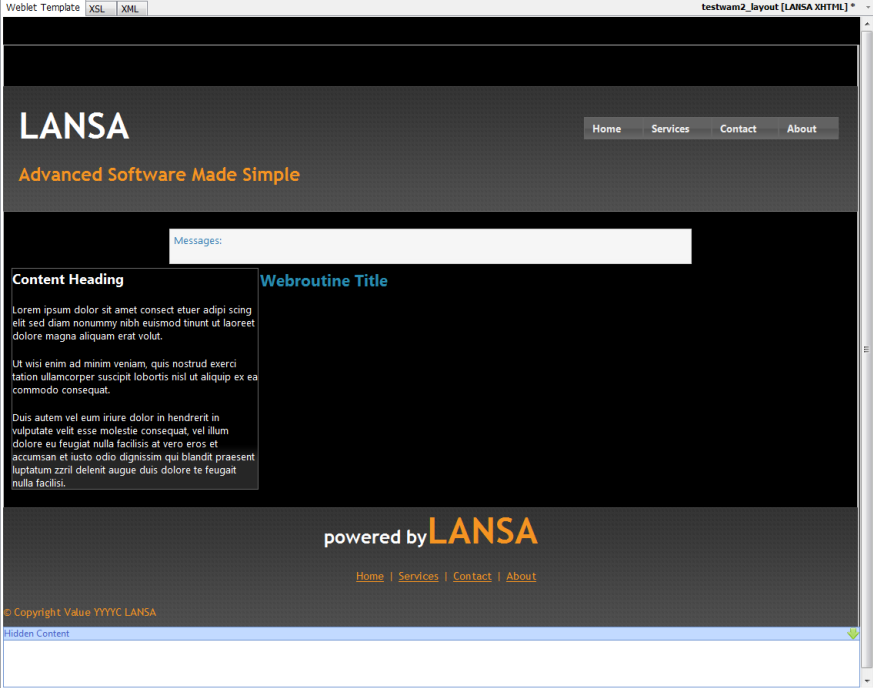
Task: Click the orange LANSA footer logo
Action: 483,531
